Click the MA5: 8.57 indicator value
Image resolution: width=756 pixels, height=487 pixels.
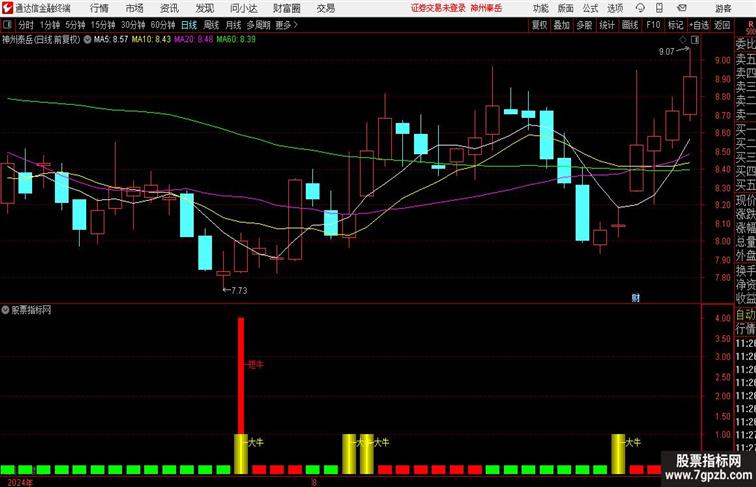(x=111, y=40)
